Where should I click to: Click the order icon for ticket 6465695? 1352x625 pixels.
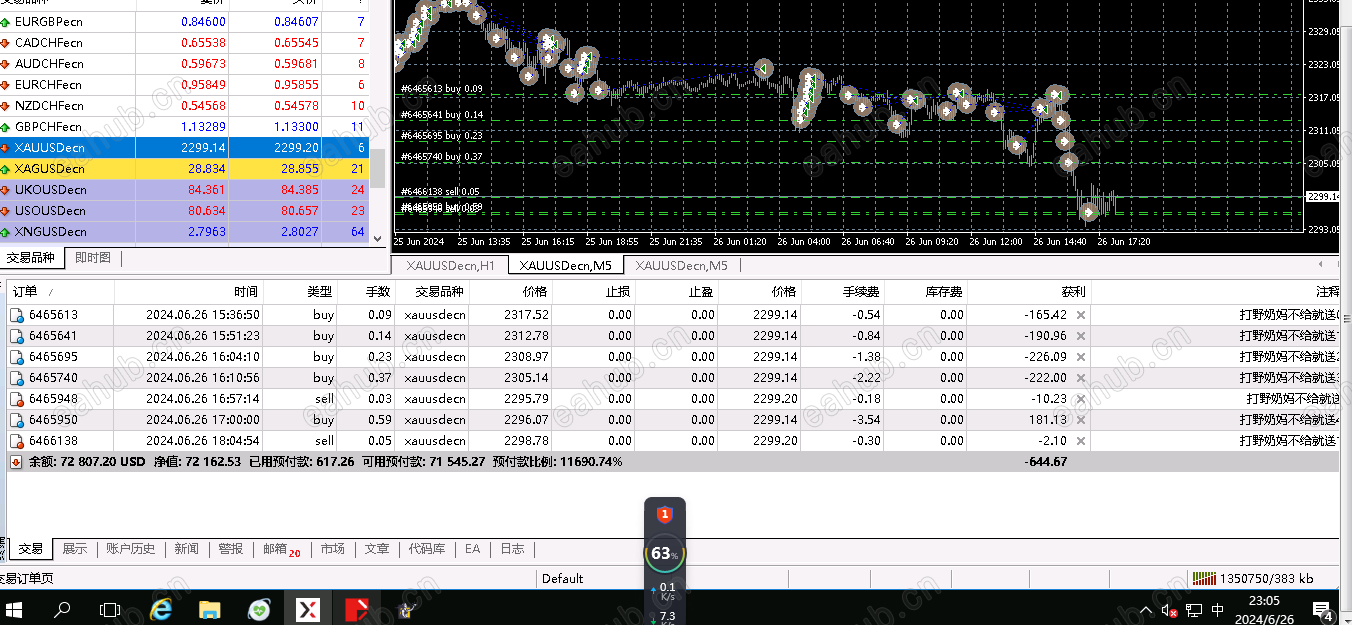16,357
